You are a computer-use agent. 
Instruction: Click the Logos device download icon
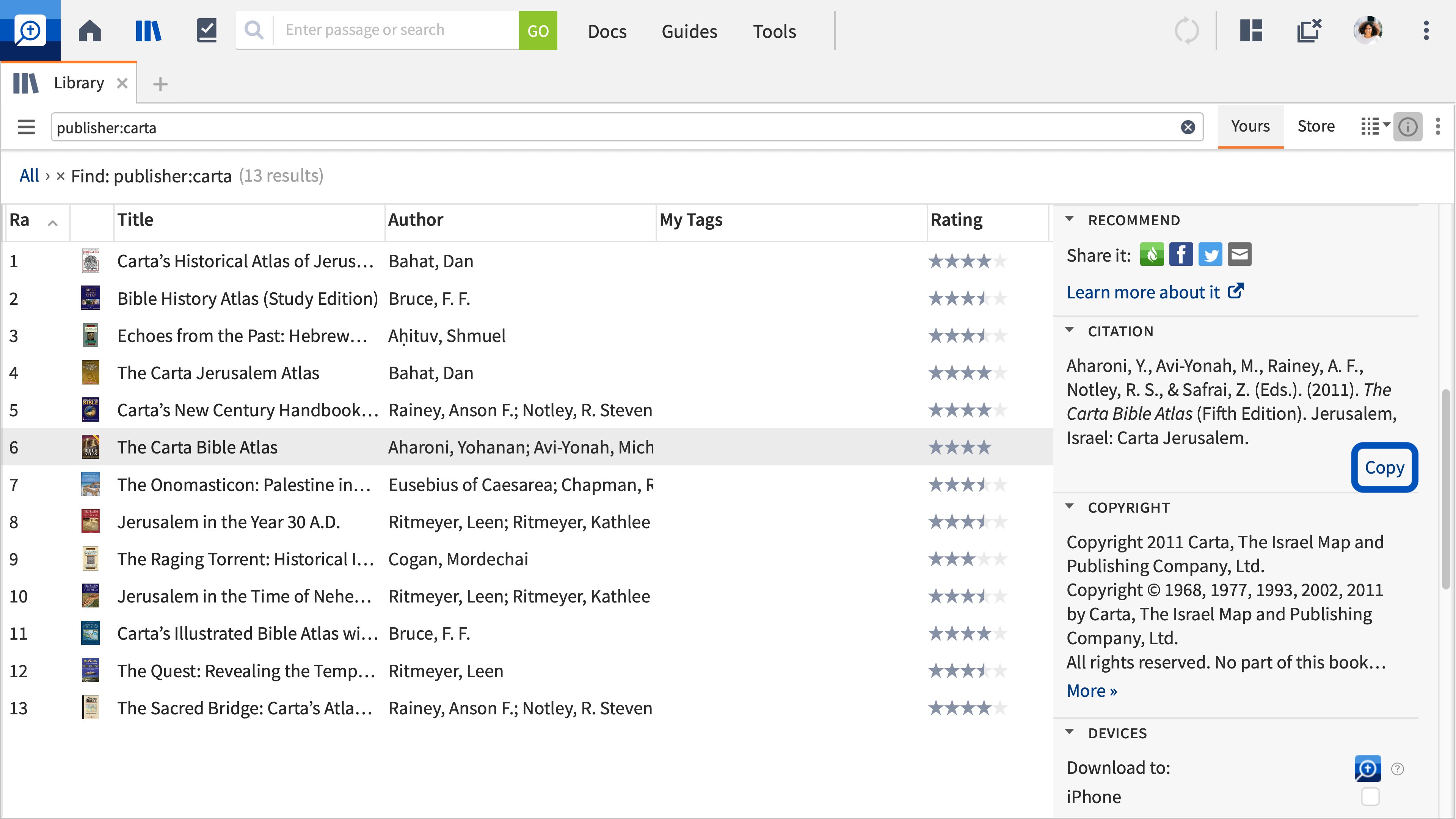(x=1368, y=769)
